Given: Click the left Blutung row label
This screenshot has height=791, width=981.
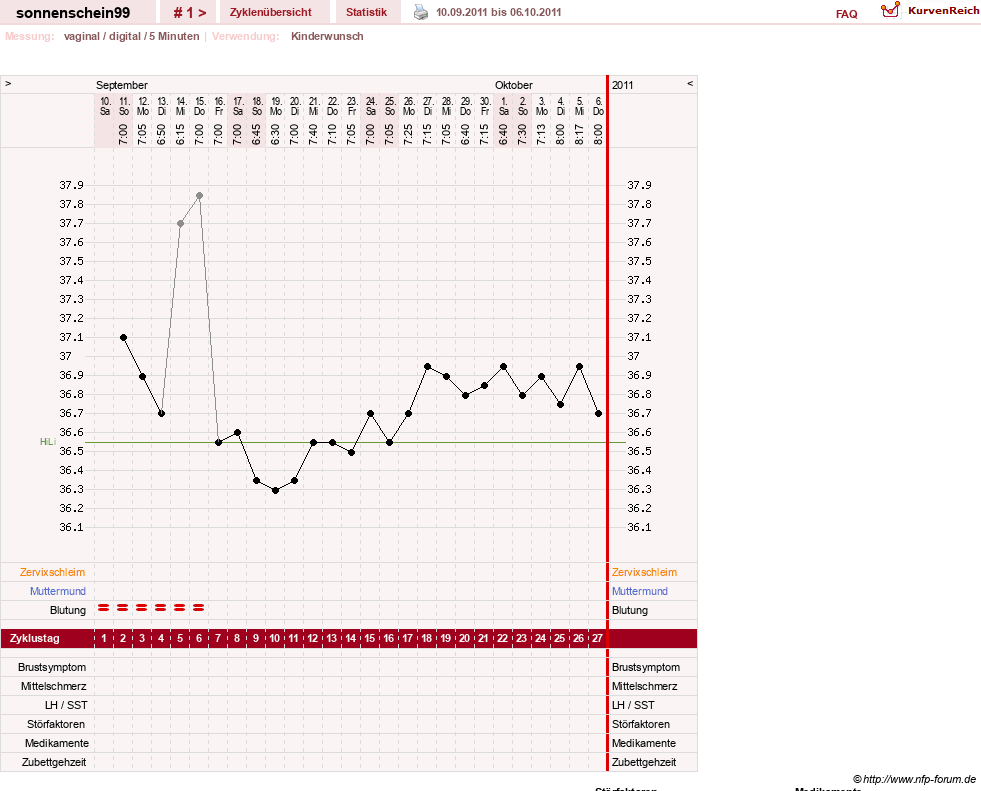Looking at the screenshot, I should 68,610.
